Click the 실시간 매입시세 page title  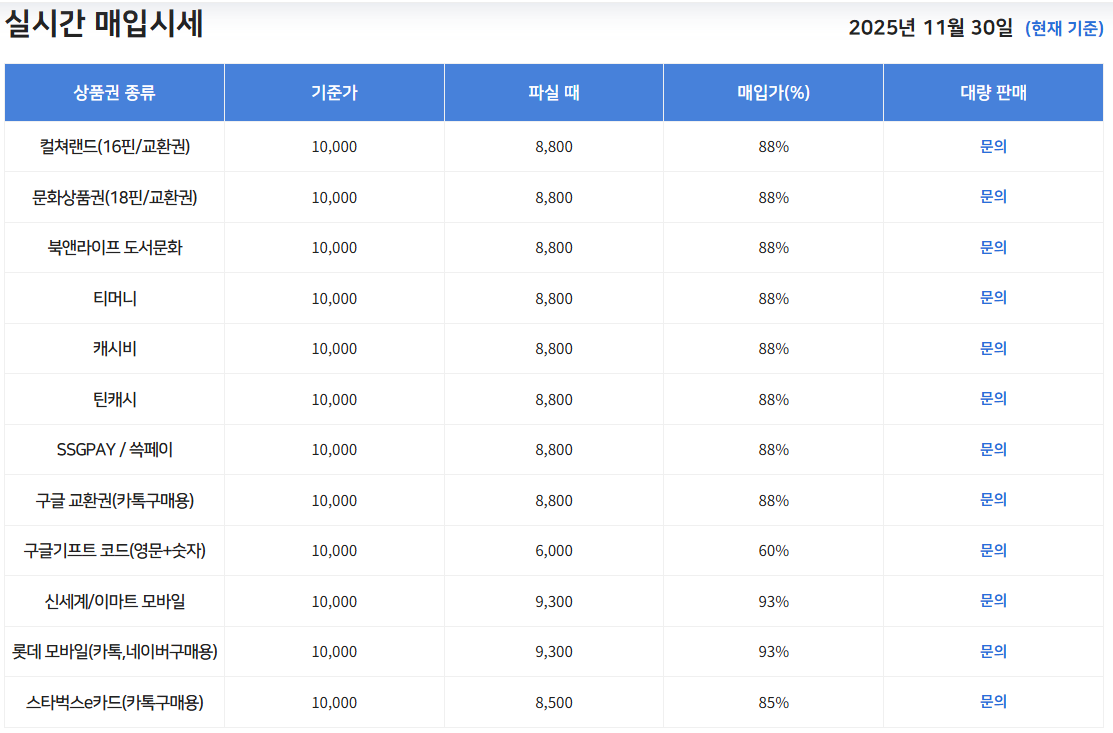(105, 24)
